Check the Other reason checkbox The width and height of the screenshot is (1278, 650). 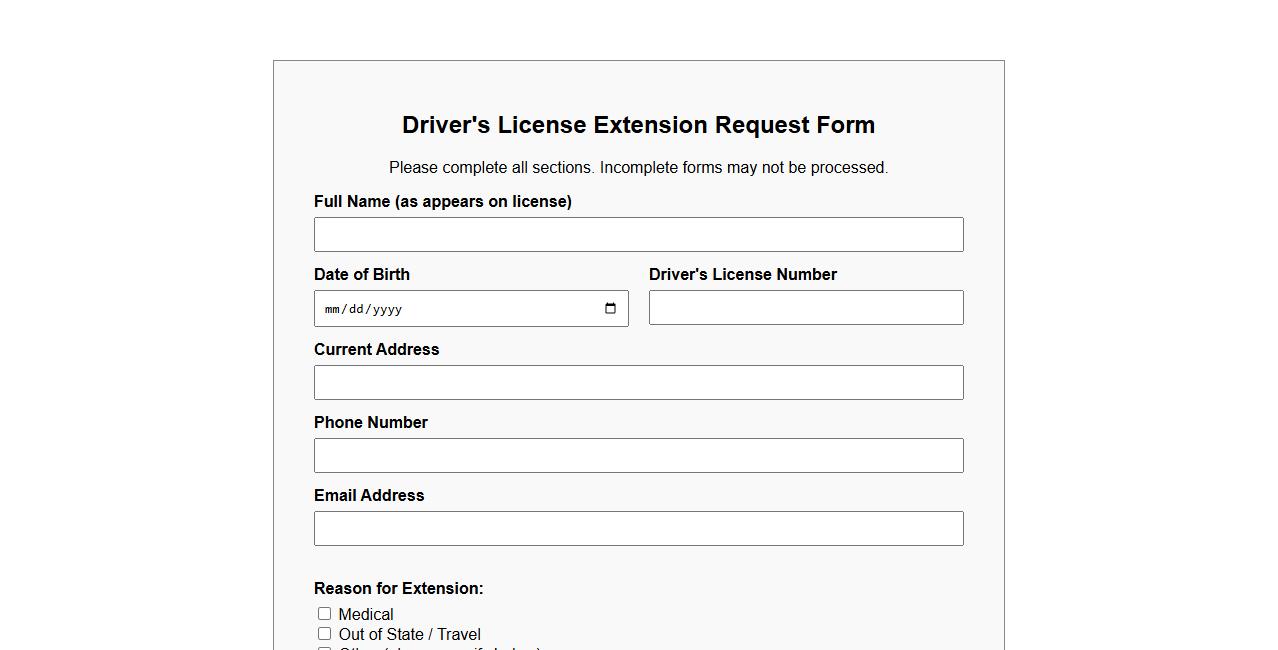(324, 649)
